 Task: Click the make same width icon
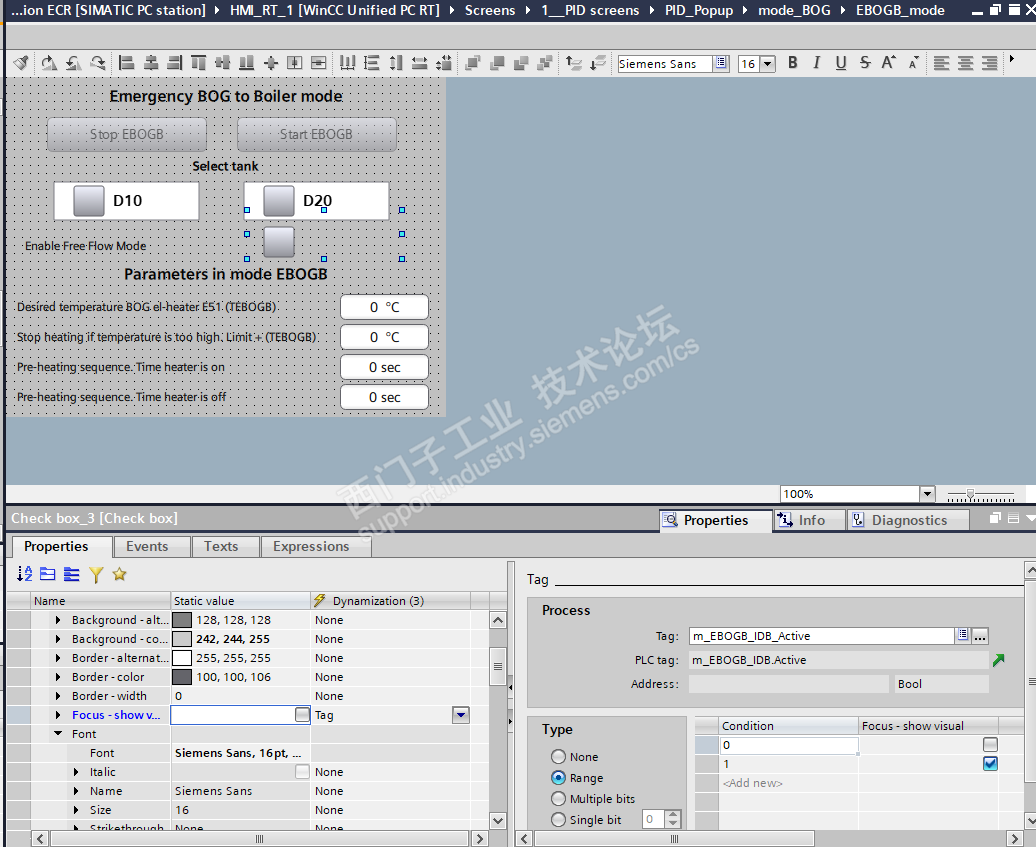pos(420,63)
